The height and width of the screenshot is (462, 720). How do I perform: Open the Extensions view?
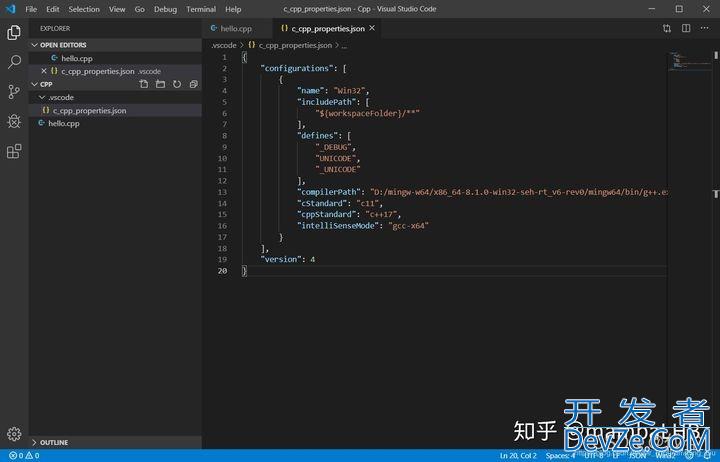pos(14,151)
